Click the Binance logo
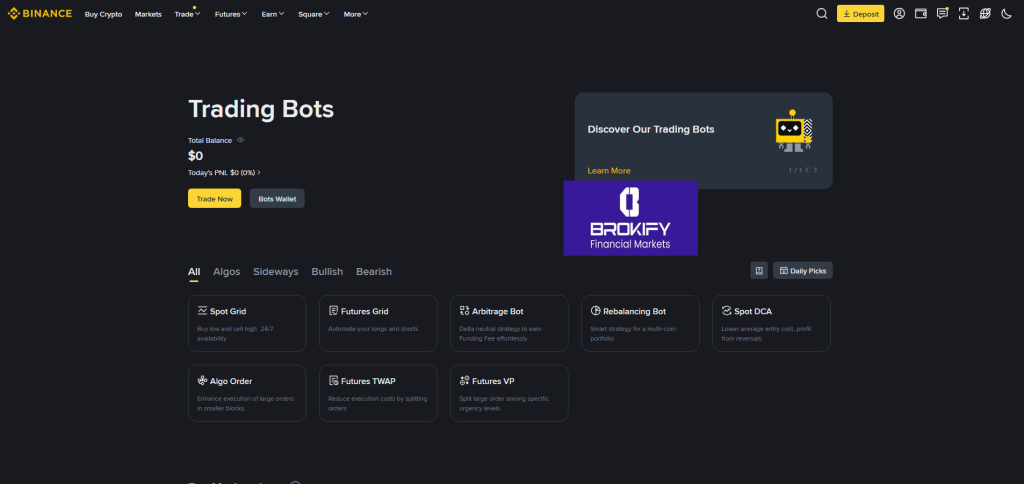Screen dimensions: 1024x484 click(x=40, y=14)
